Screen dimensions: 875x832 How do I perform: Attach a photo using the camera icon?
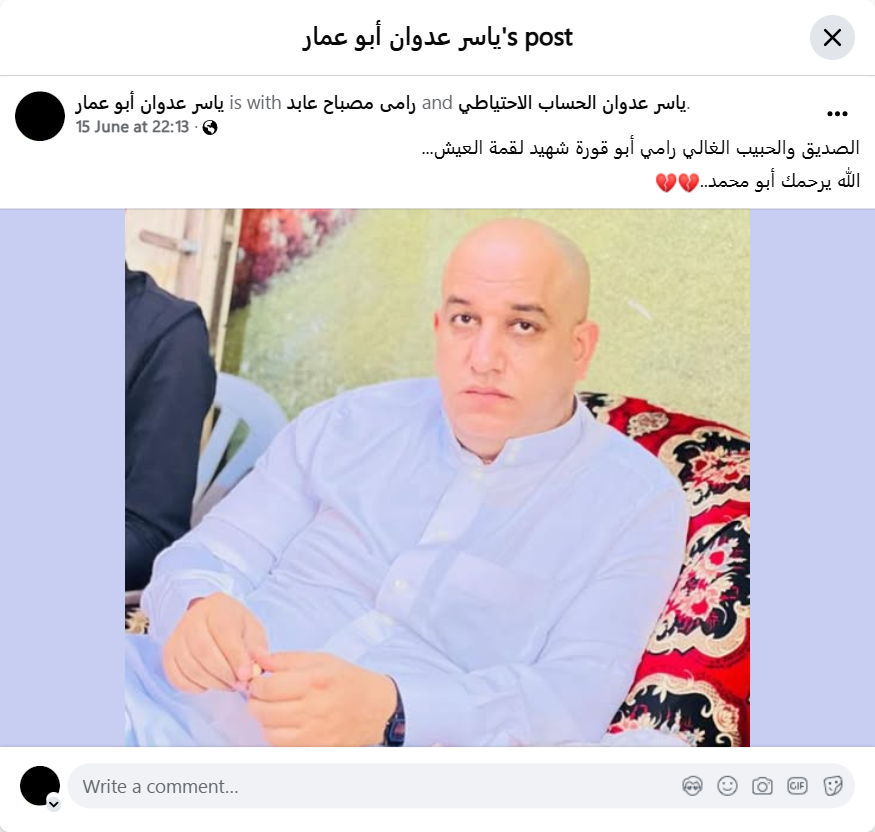[762, 786]
